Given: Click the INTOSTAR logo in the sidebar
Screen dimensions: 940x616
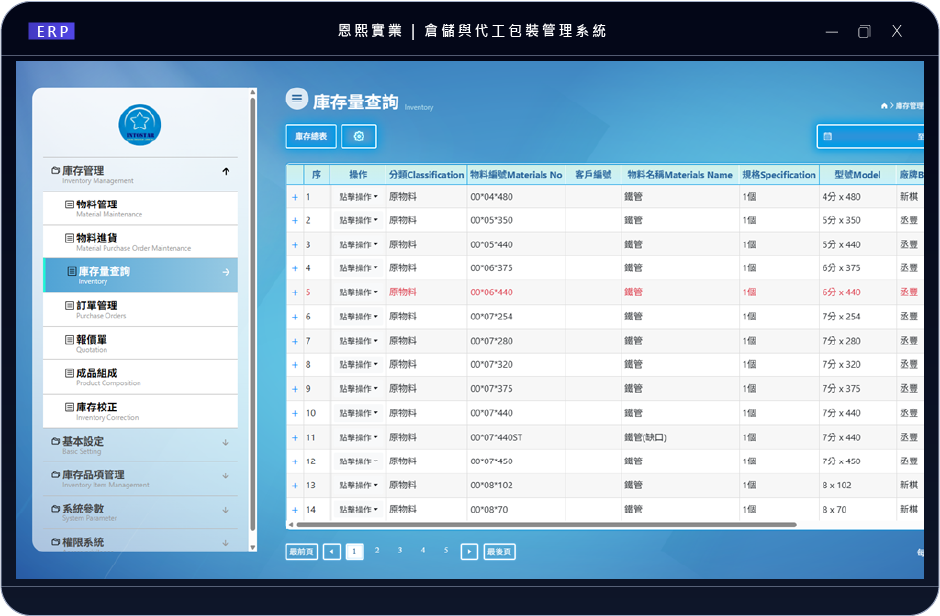Looking at the screenshot, I should coord(139,125).
